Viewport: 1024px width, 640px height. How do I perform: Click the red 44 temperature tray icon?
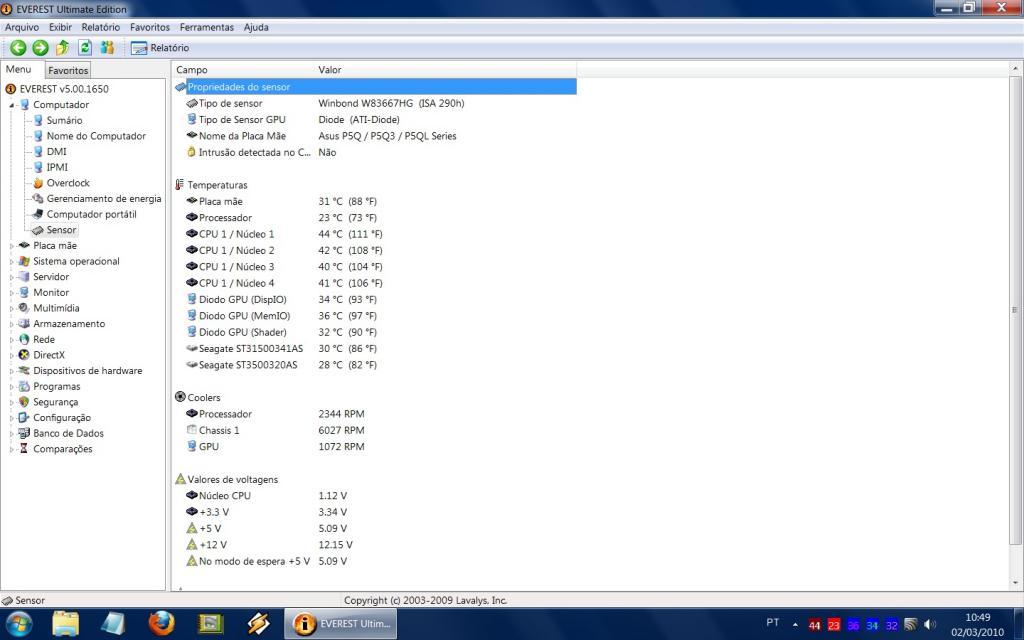click(x=814, y=625)
